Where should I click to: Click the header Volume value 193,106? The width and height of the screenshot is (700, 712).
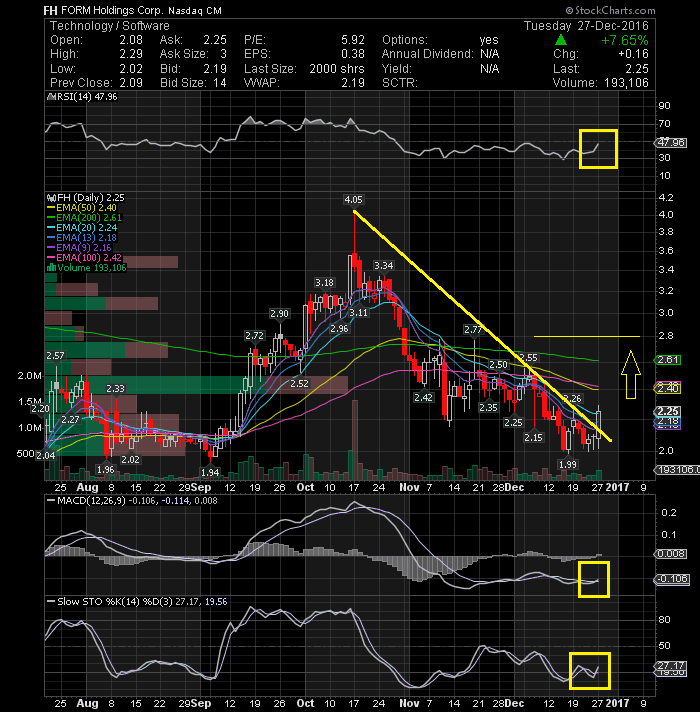point(626,83)
